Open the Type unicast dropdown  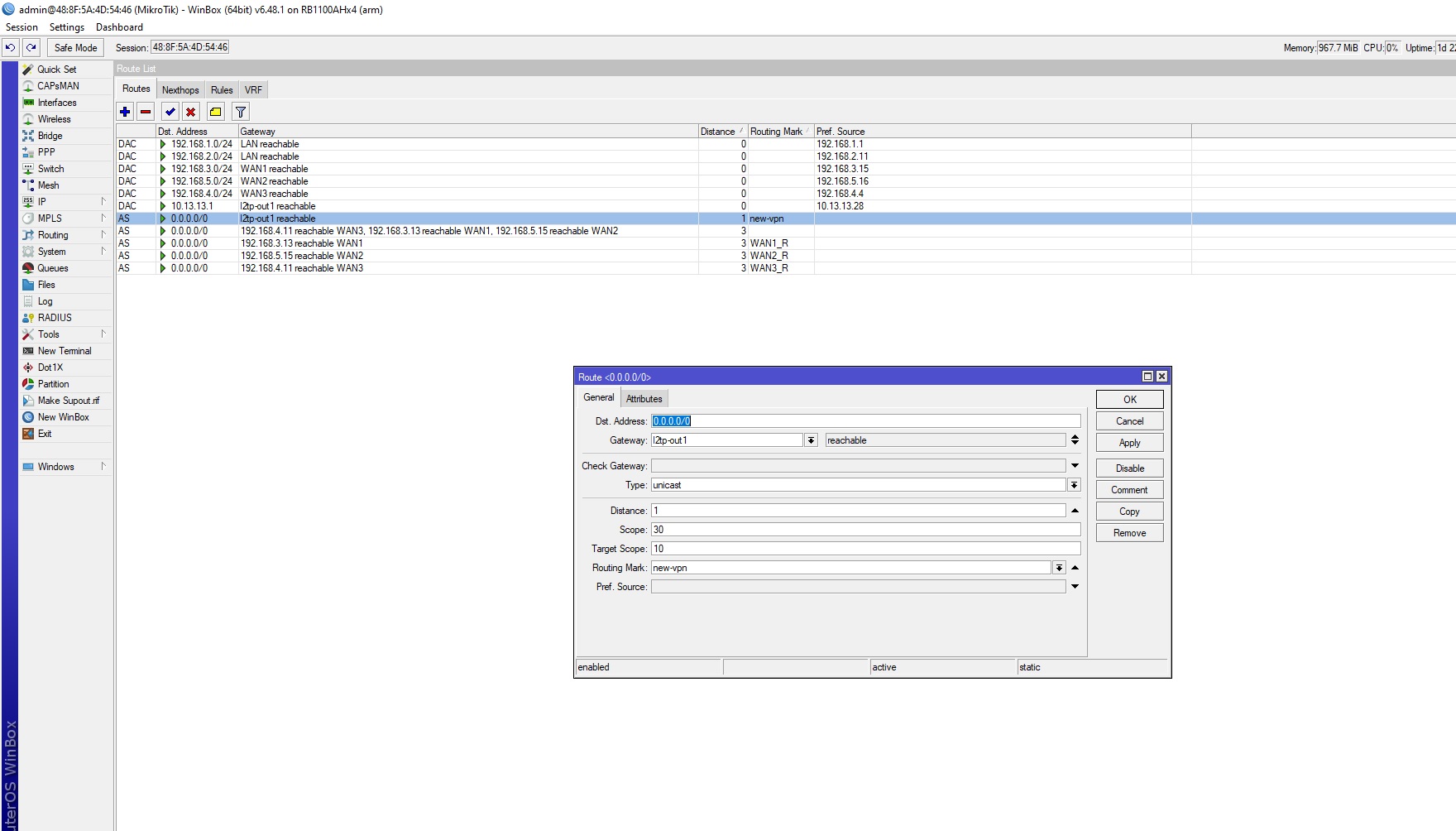click(1074, 485)
